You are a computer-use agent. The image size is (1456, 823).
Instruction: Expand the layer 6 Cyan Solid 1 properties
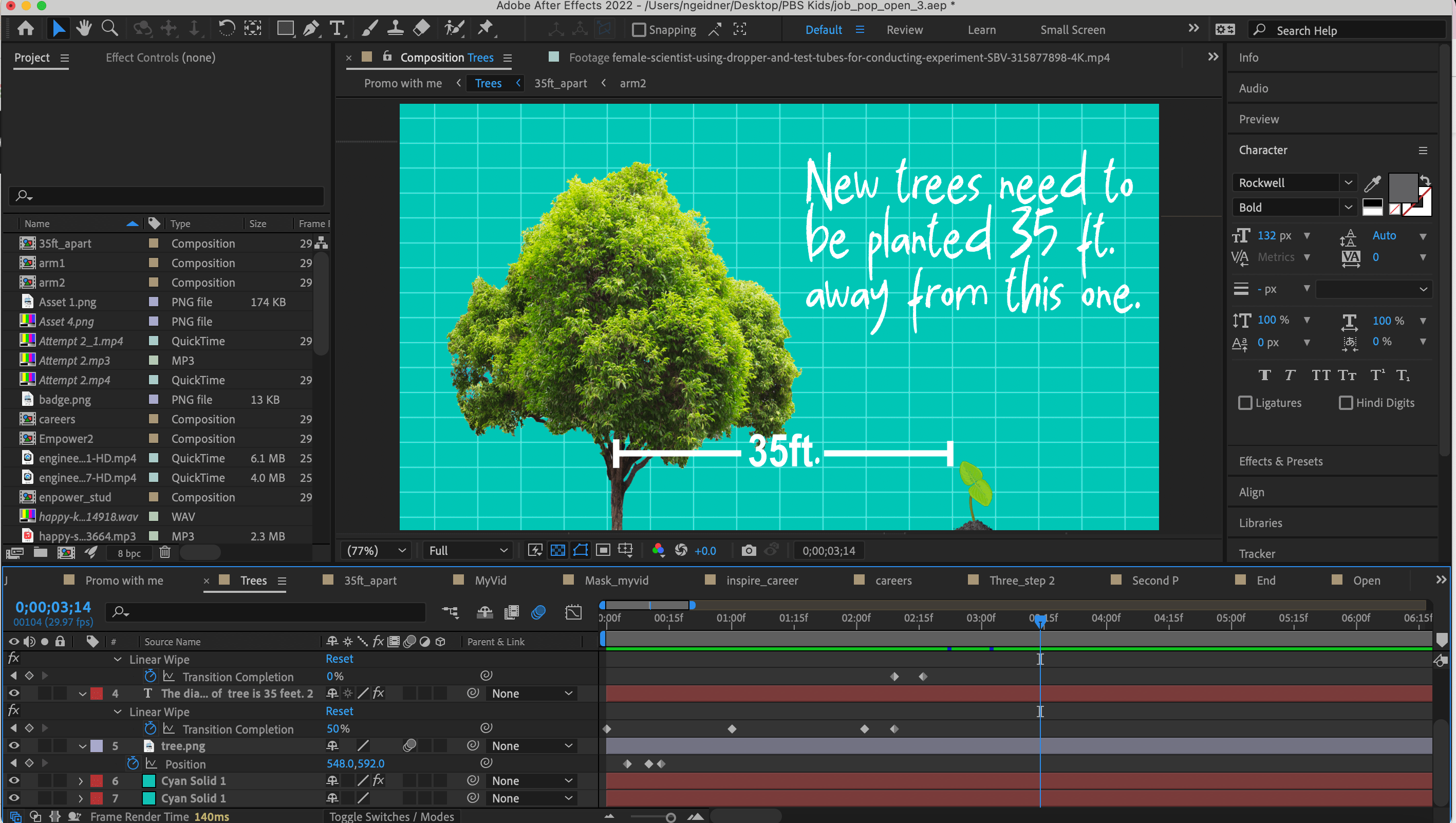tap(81, 780)
